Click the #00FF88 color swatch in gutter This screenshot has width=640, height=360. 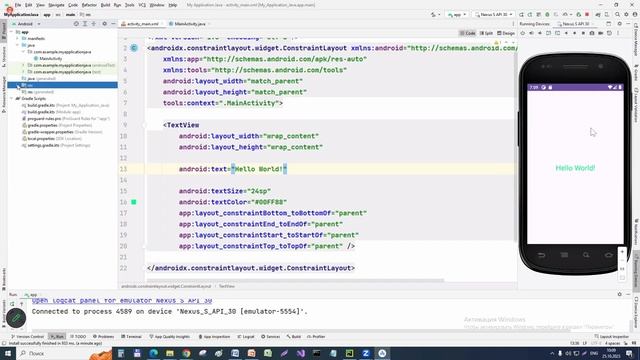pyautogui.click(x=133, y=202)
